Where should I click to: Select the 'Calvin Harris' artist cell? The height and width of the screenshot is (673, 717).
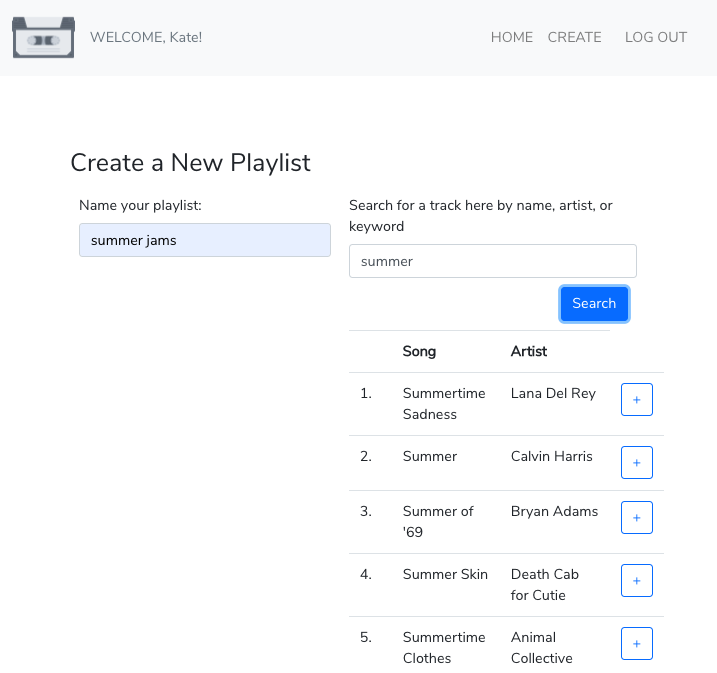551,456
